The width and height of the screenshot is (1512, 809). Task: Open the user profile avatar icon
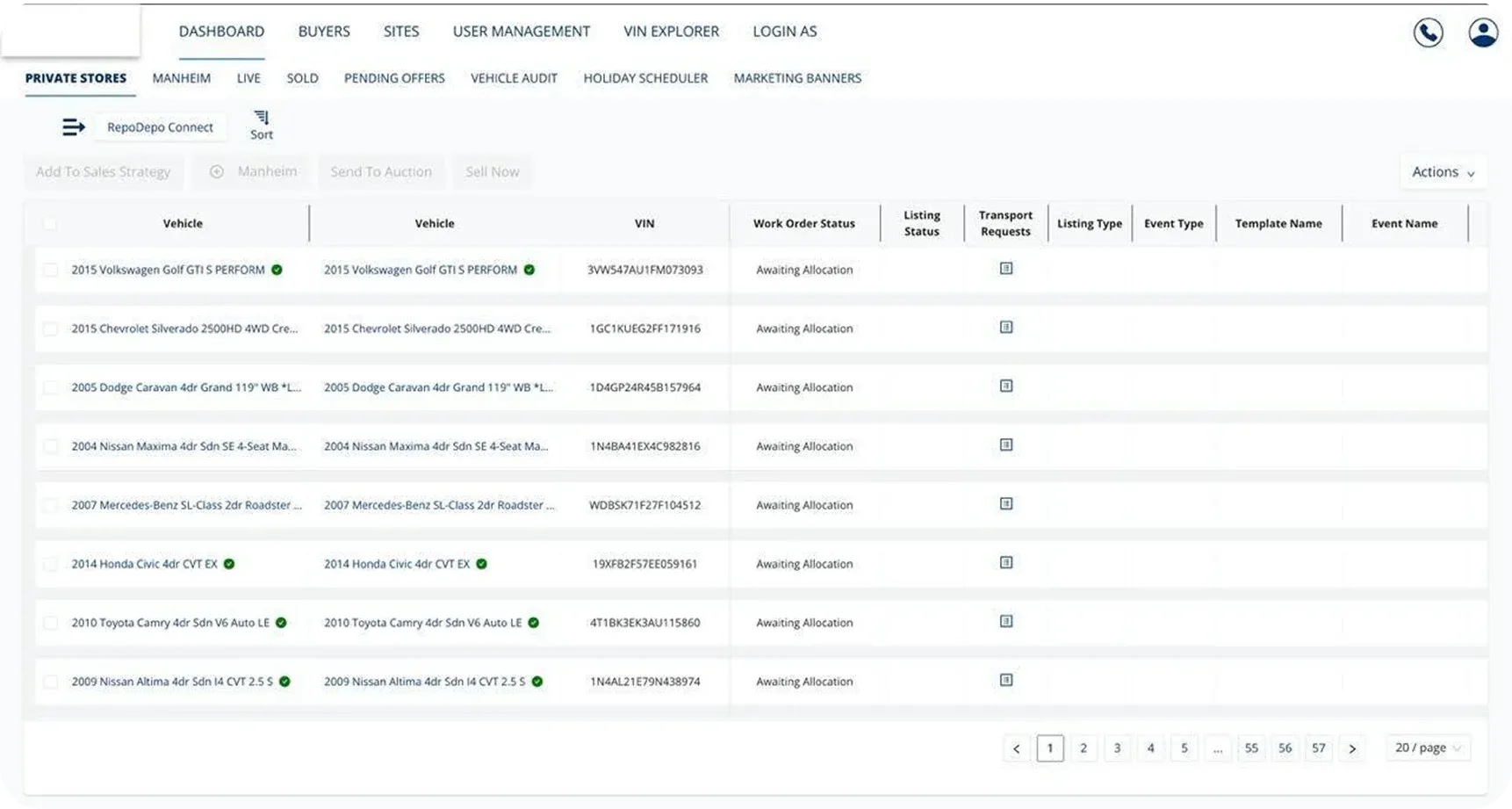click(x=1483, y=33)
